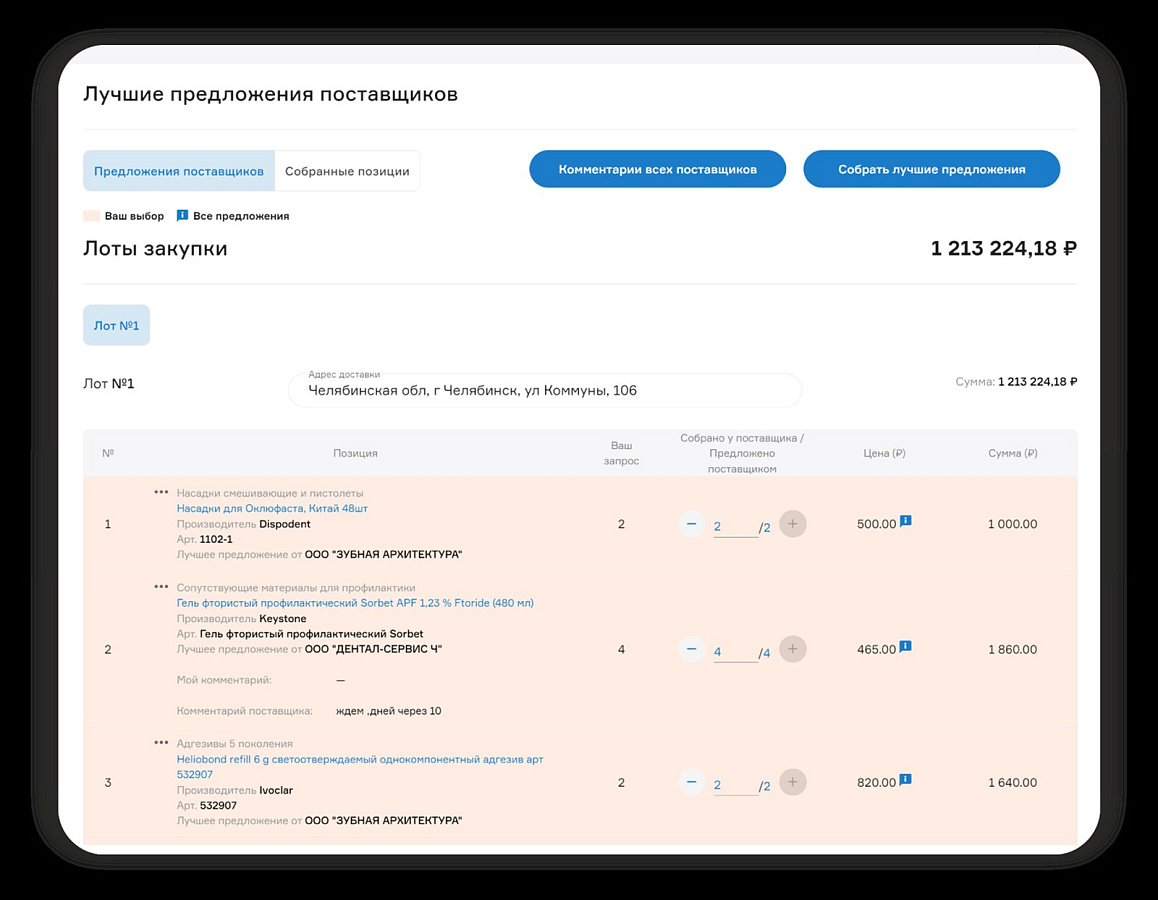The image size is (1158, 900).
Task: Increase quantity for Sorbet gel row
Action: click(x=792, y=649)
